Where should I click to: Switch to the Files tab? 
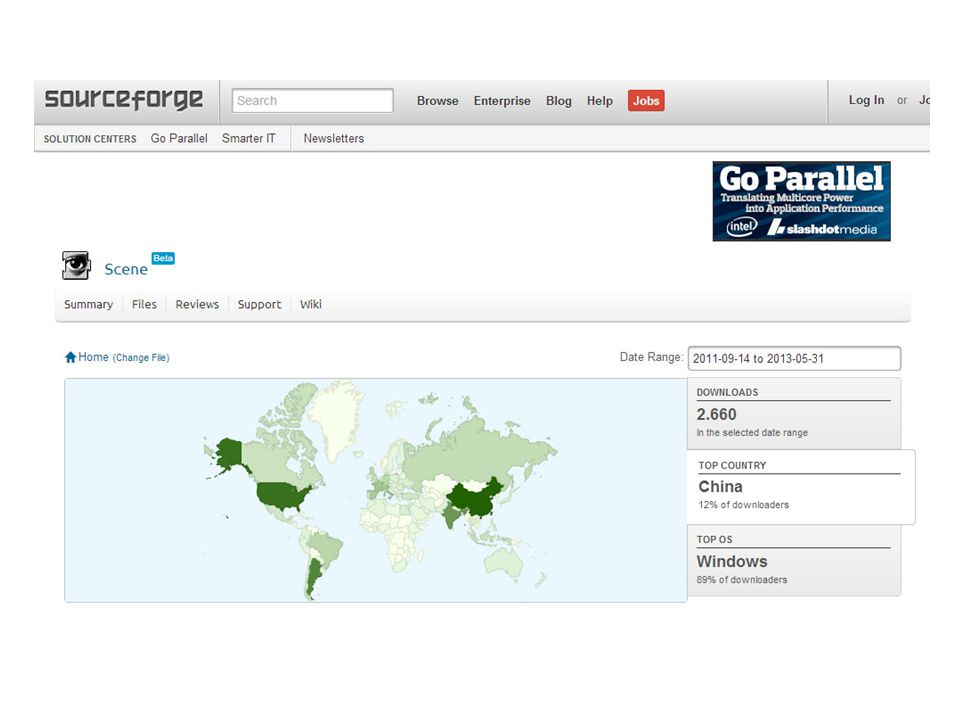144,304
